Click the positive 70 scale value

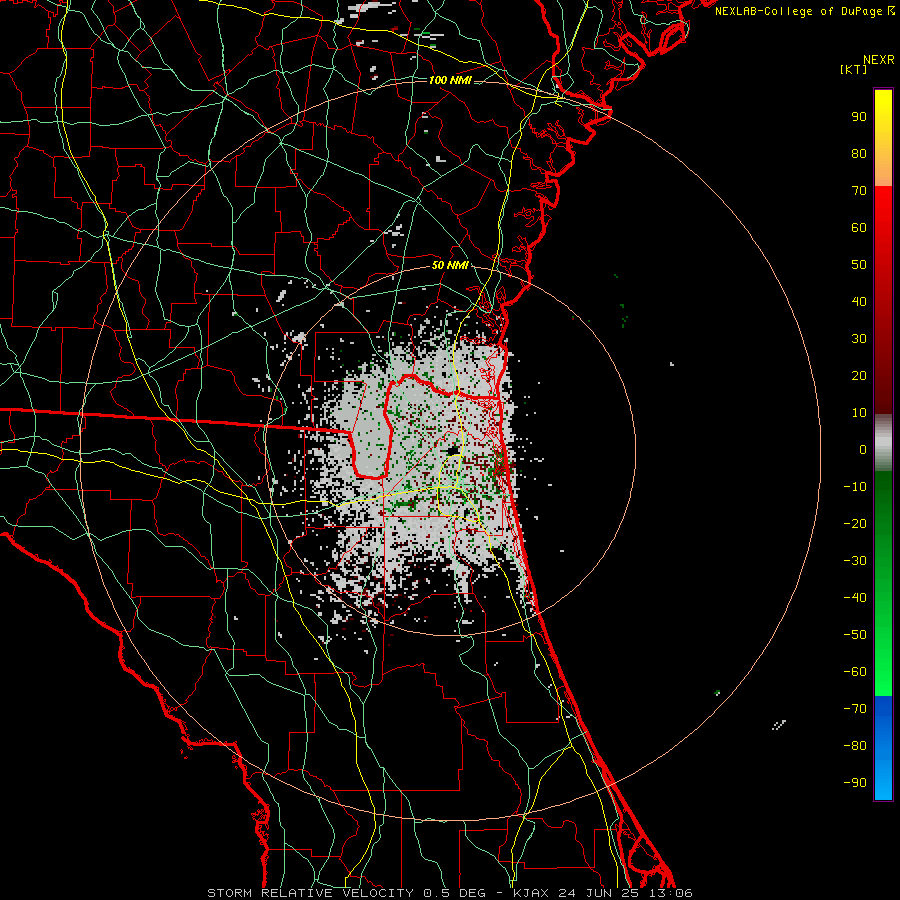pyautogui.click(x=859, y=191)
